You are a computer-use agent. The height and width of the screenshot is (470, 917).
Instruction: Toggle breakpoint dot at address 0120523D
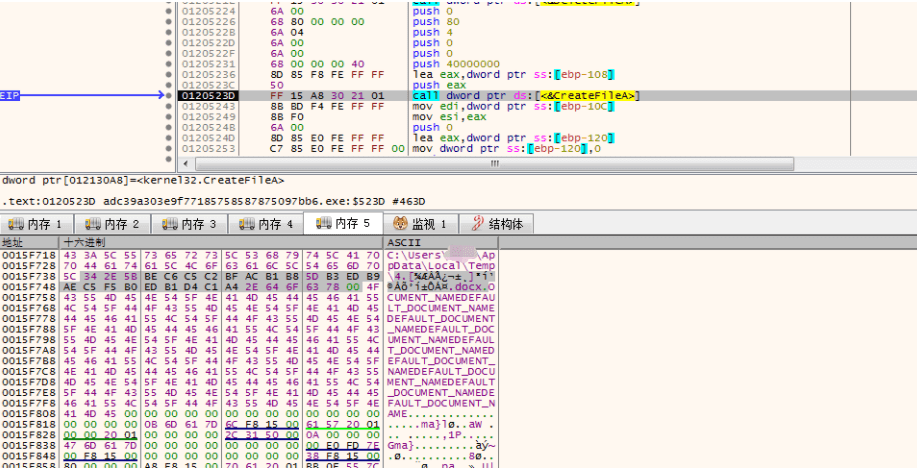[169, 95]
